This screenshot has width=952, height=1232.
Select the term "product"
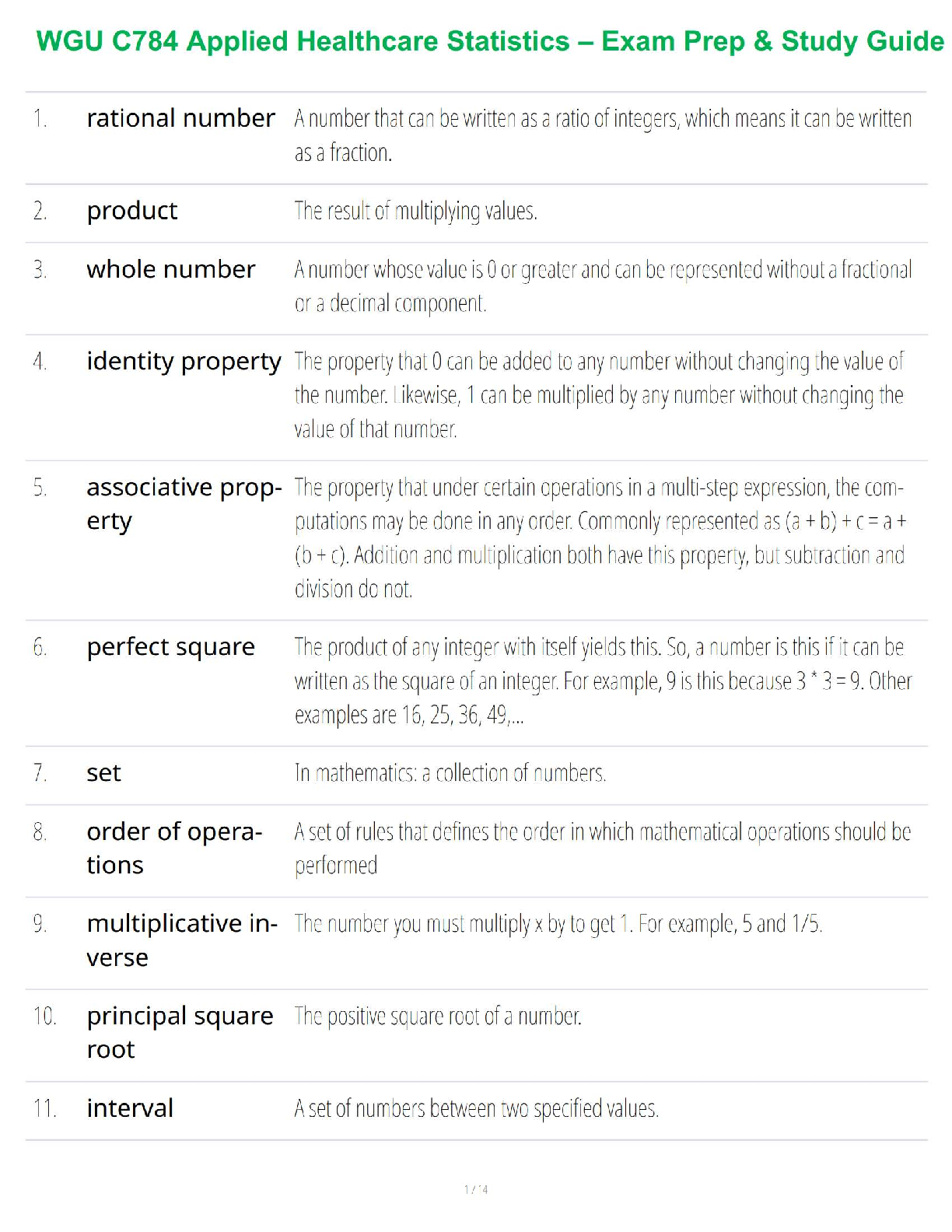coord(132,211)
